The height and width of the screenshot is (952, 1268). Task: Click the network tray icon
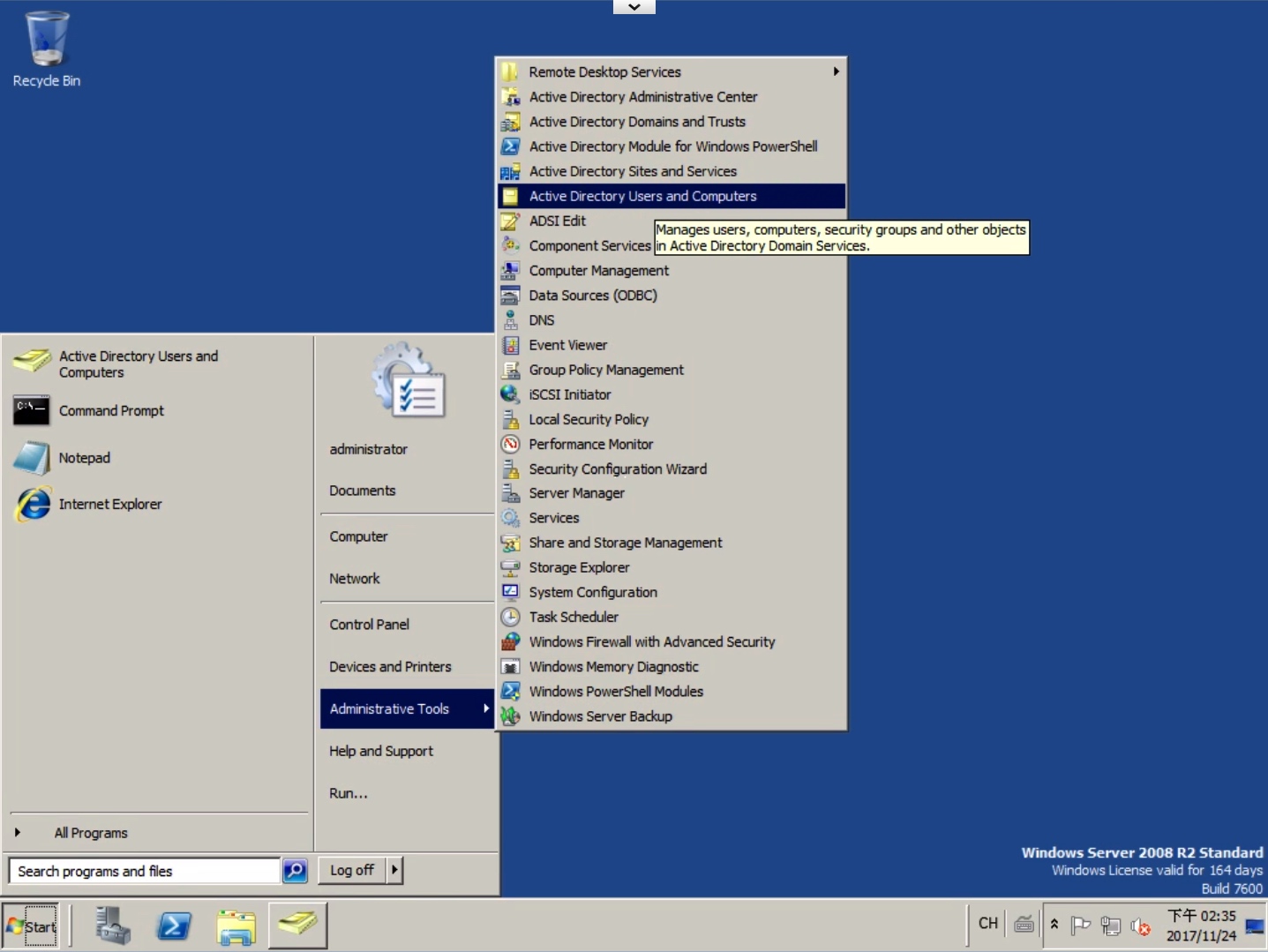click(x=1111, y=926)
